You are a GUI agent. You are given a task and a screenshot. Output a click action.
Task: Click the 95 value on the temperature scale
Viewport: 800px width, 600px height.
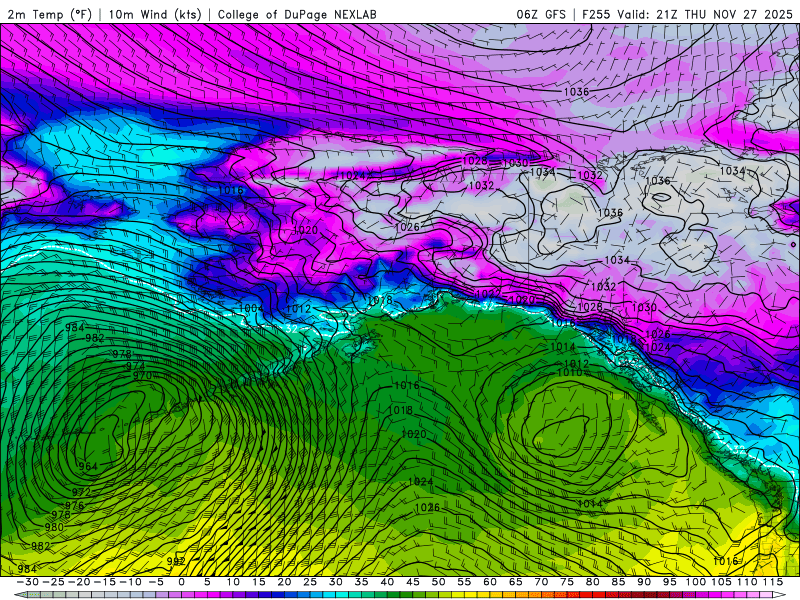669,582
